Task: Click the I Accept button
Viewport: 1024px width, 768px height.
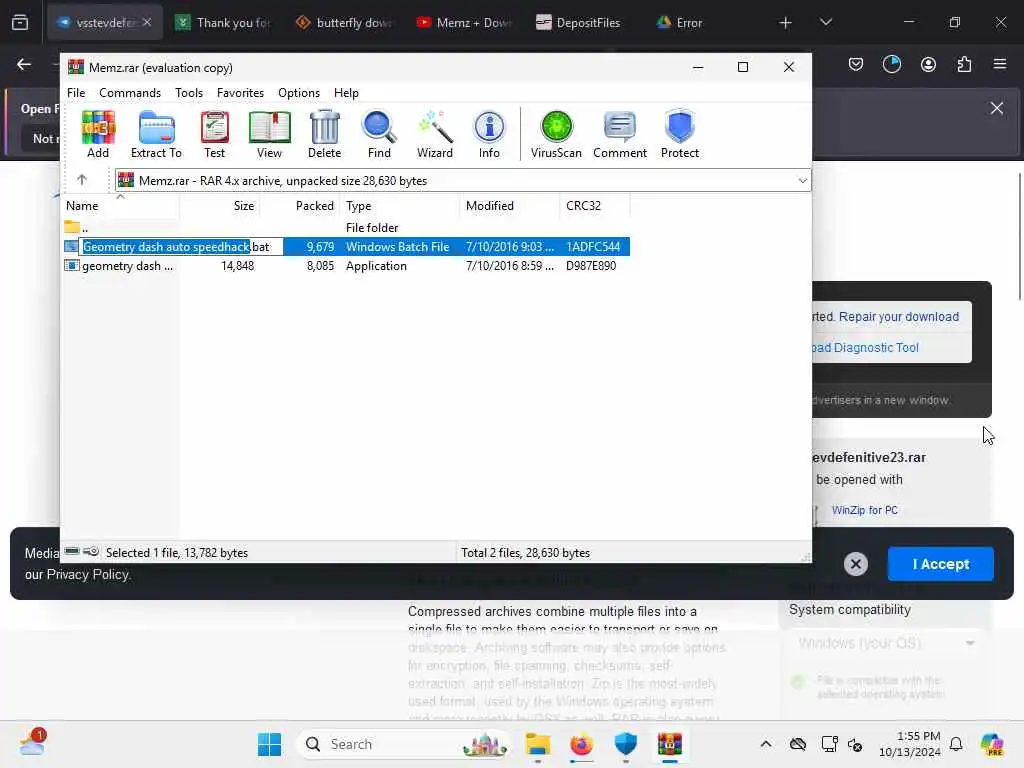Action: (940, 564)
